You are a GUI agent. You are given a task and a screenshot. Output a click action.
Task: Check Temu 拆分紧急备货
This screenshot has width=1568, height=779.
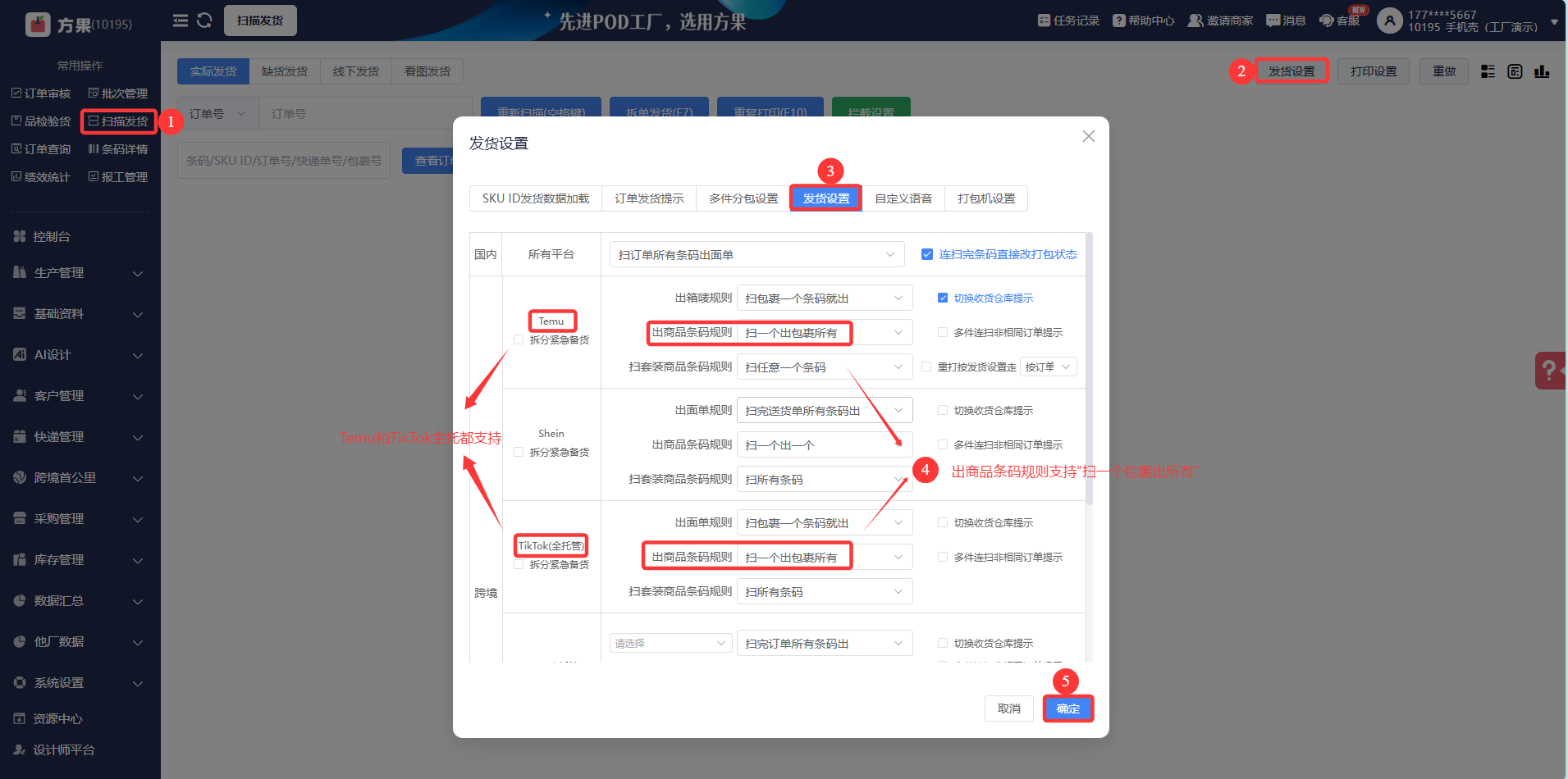click(x=519, y=339)
